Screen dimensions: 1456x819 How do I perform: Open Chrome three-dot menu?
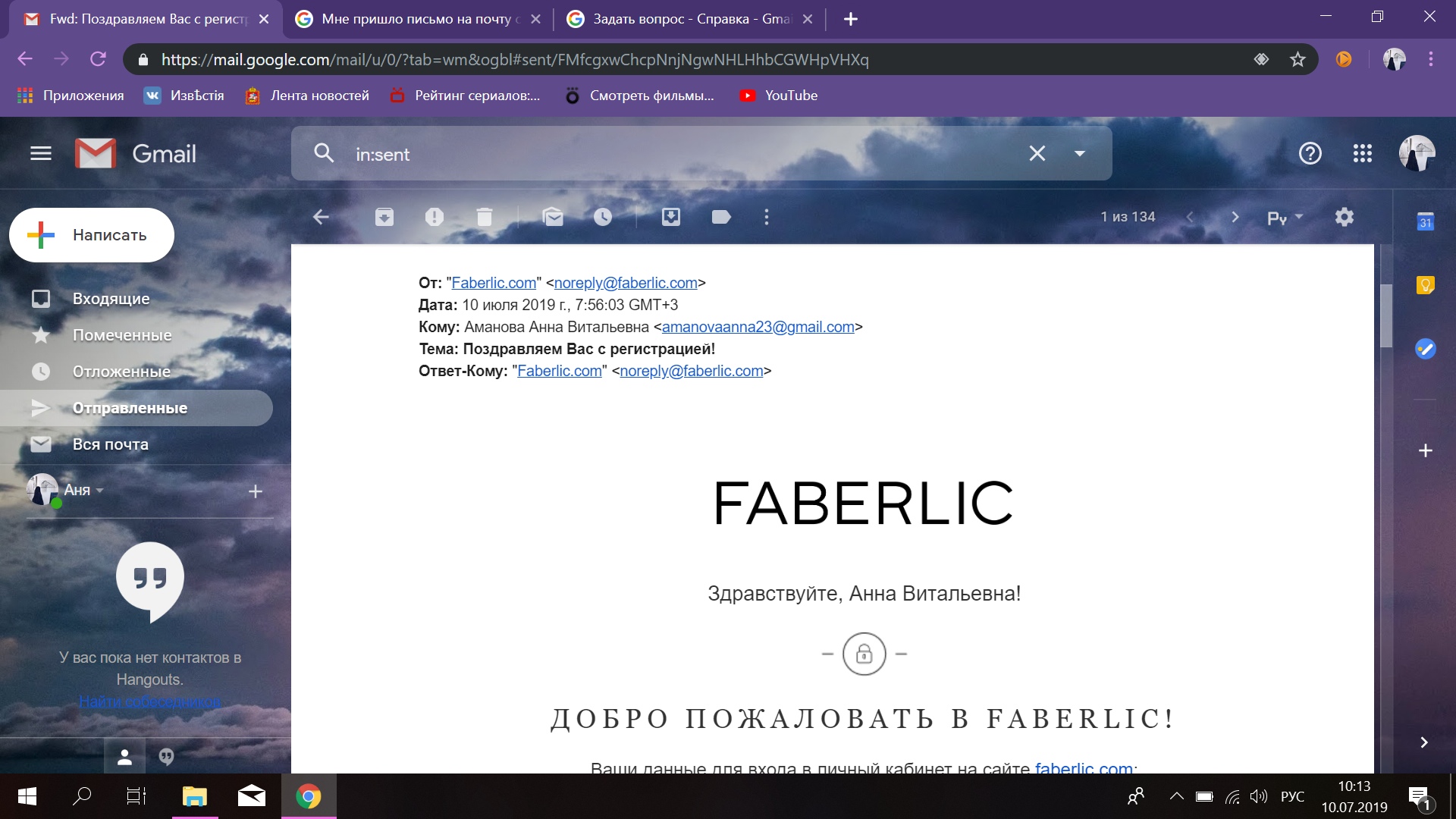tap(1431, 59)
